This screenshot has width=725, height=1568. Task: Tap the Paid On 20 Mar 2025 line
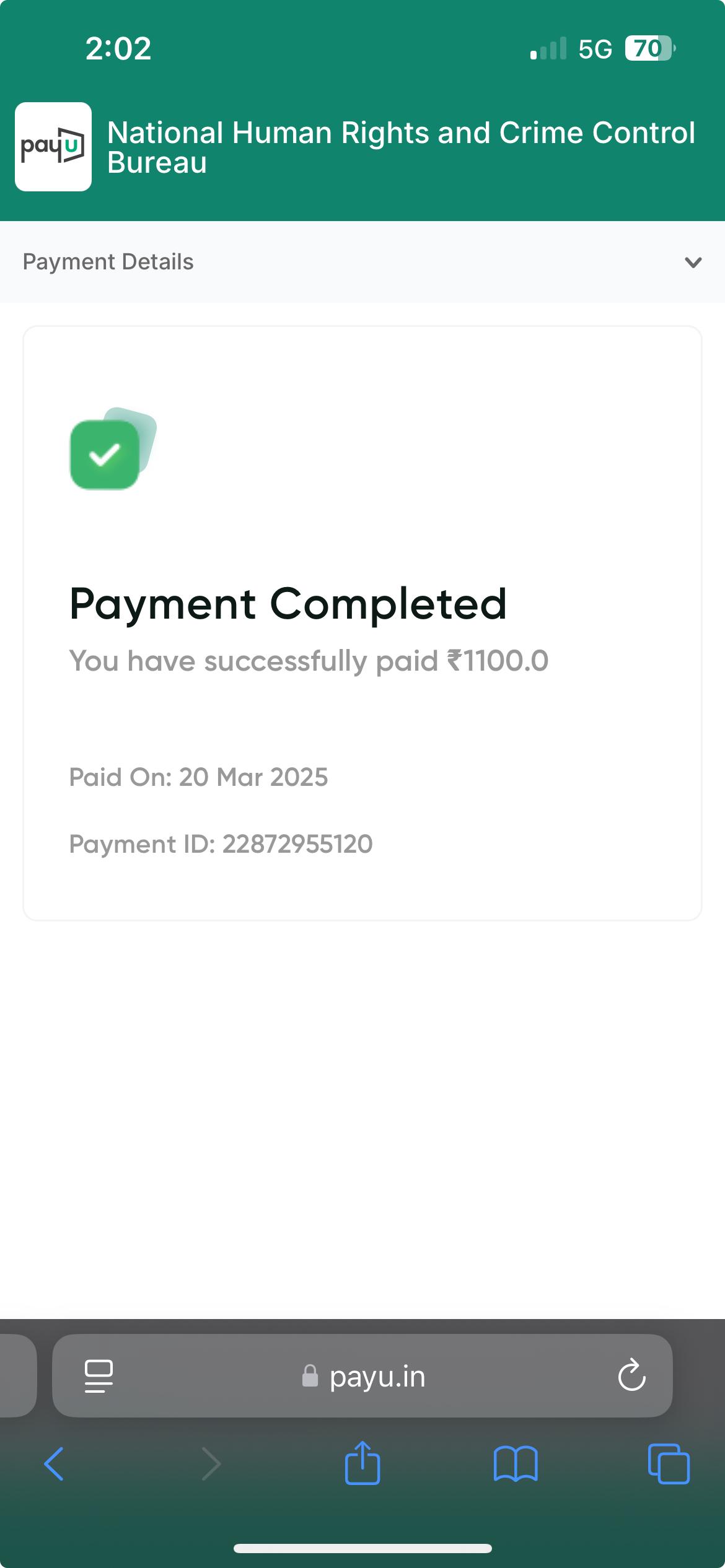pos(198,777)
